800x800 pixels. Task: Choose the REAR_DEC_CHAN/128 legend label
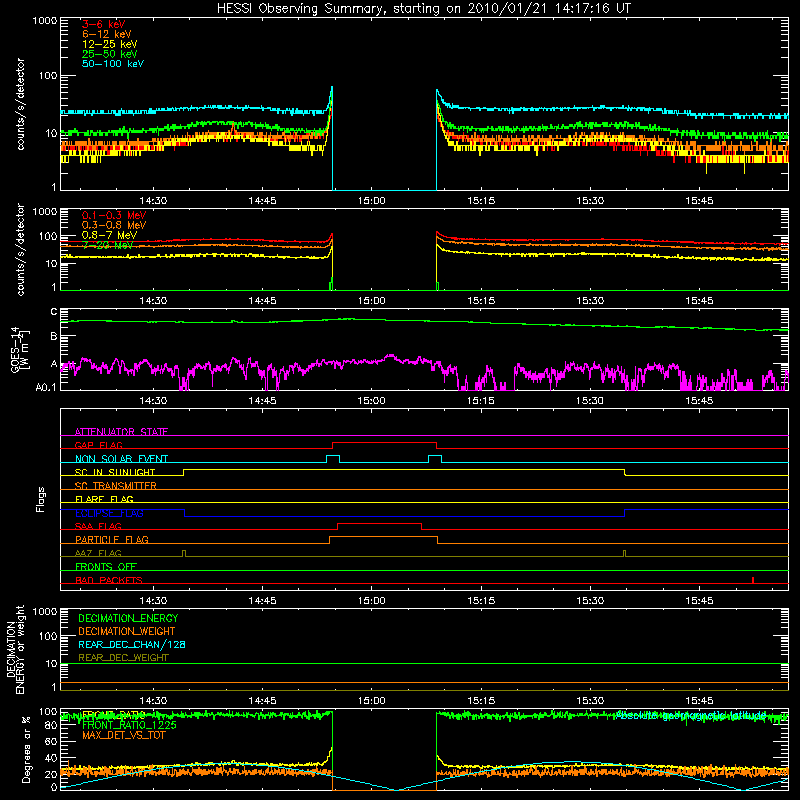[x=132, y=644]
